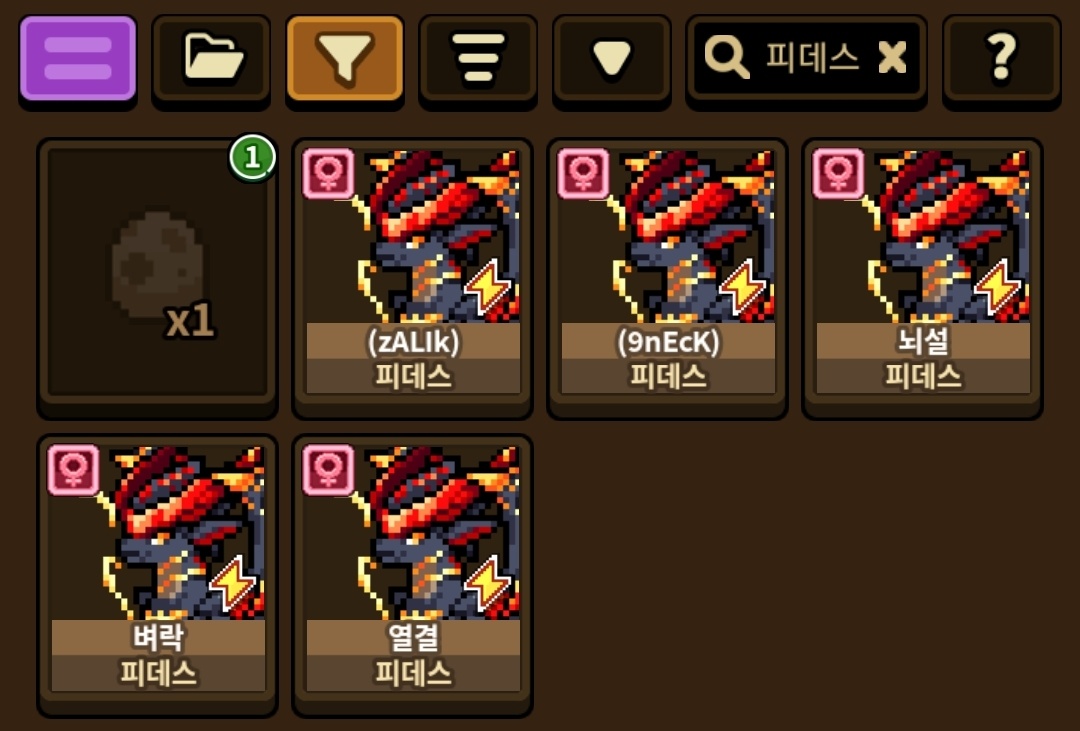Select the 열결 피데스 dragon card
Screen dimensions: 1080x731
click(x=413, y=575)
